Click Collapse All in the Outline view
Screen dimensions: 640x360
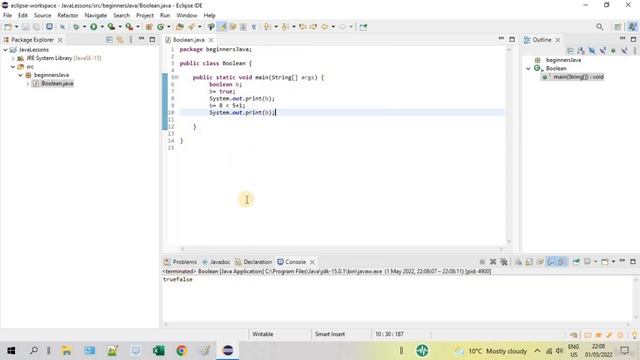tap(571, 51)
